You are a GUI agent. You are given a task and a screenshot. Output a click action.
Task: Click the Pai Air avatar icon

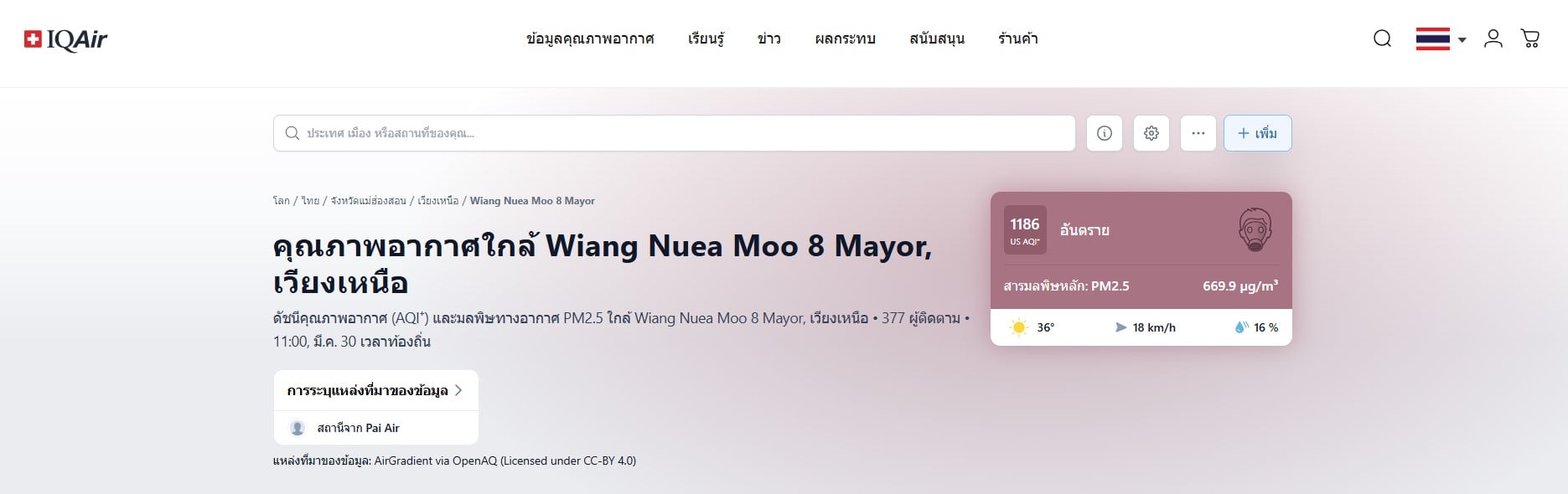tap(297, 428)
